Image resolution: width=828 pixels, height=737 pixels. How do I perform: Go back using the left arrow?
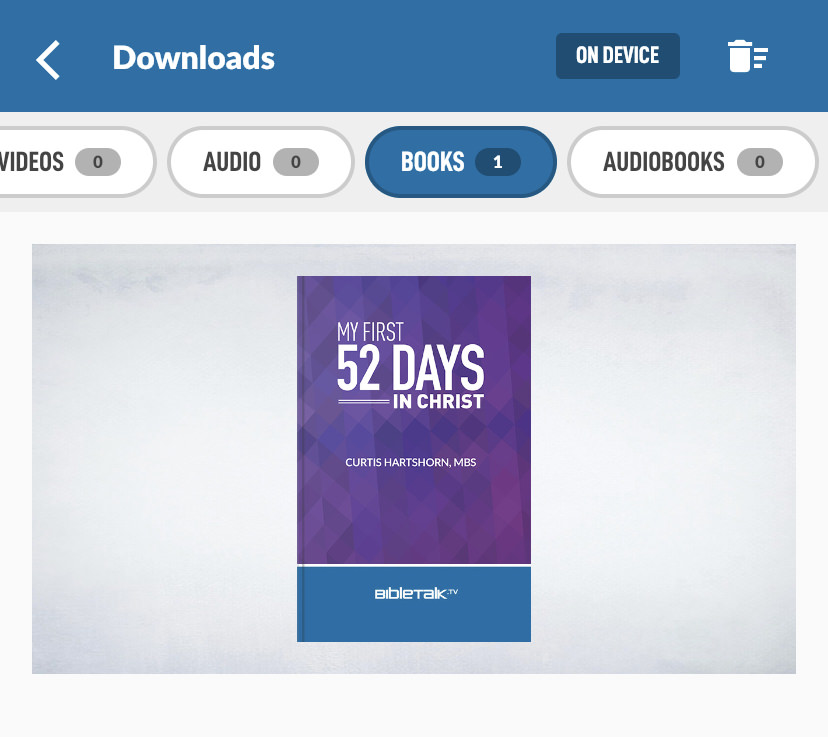click(48, 60)
